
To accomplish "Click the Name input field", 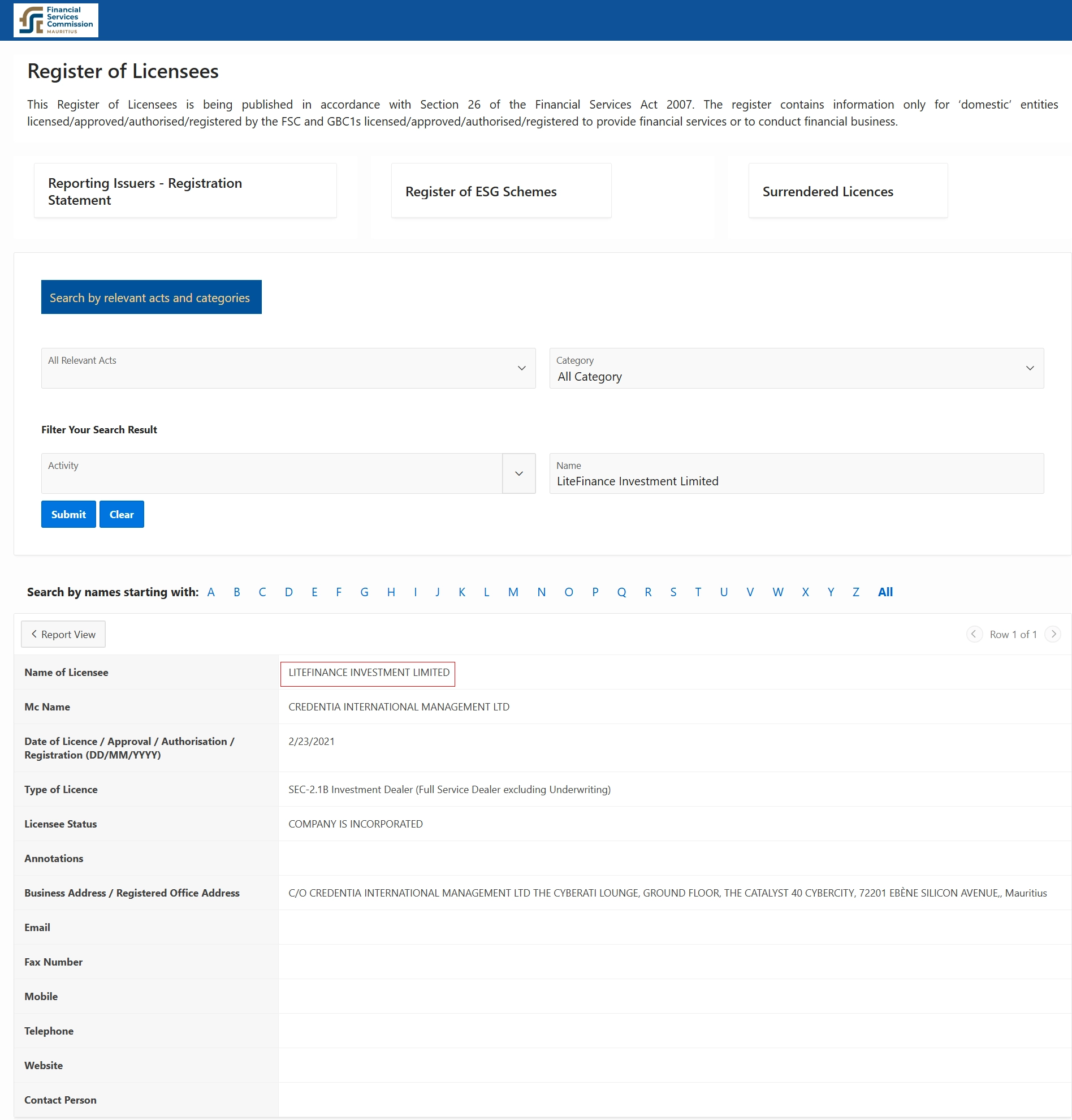I will [796, 473].
